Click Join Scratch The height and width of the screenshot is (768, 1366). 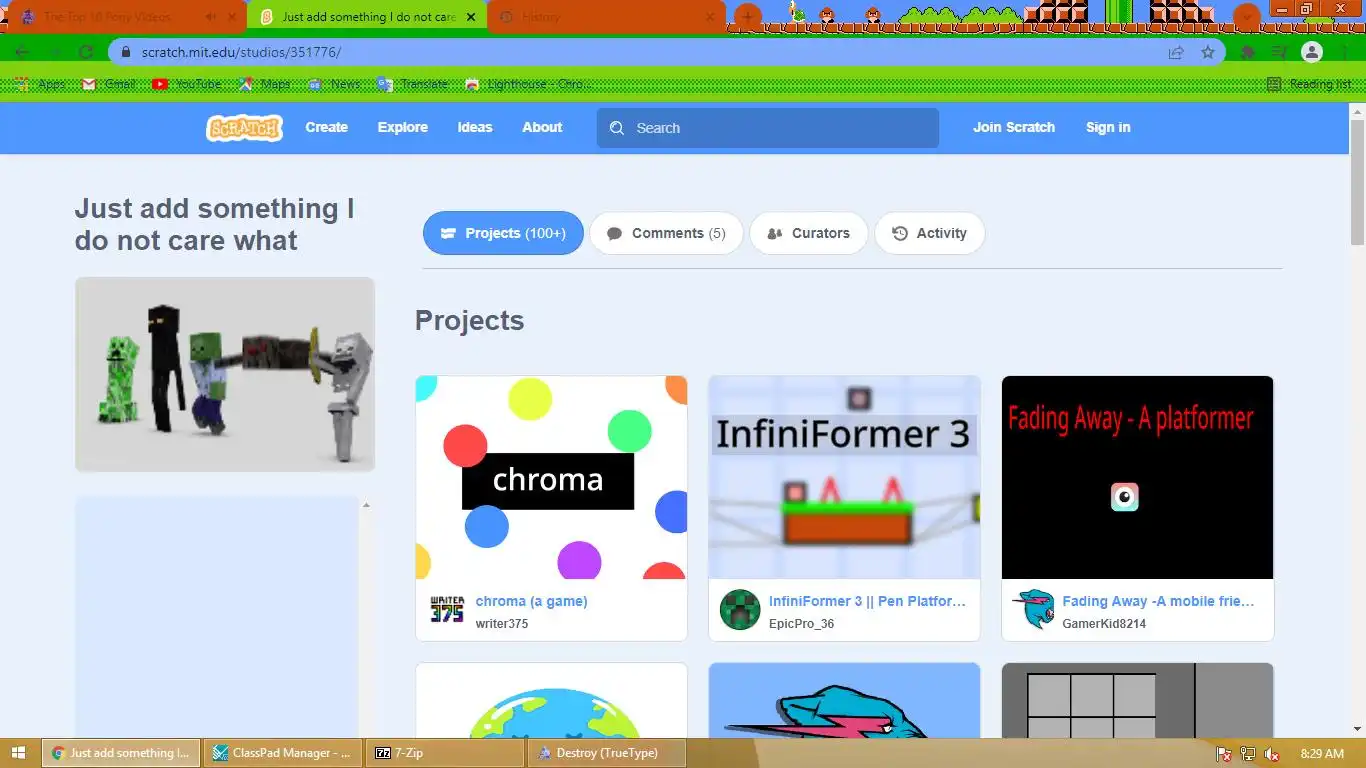[x=1014, y=127]
